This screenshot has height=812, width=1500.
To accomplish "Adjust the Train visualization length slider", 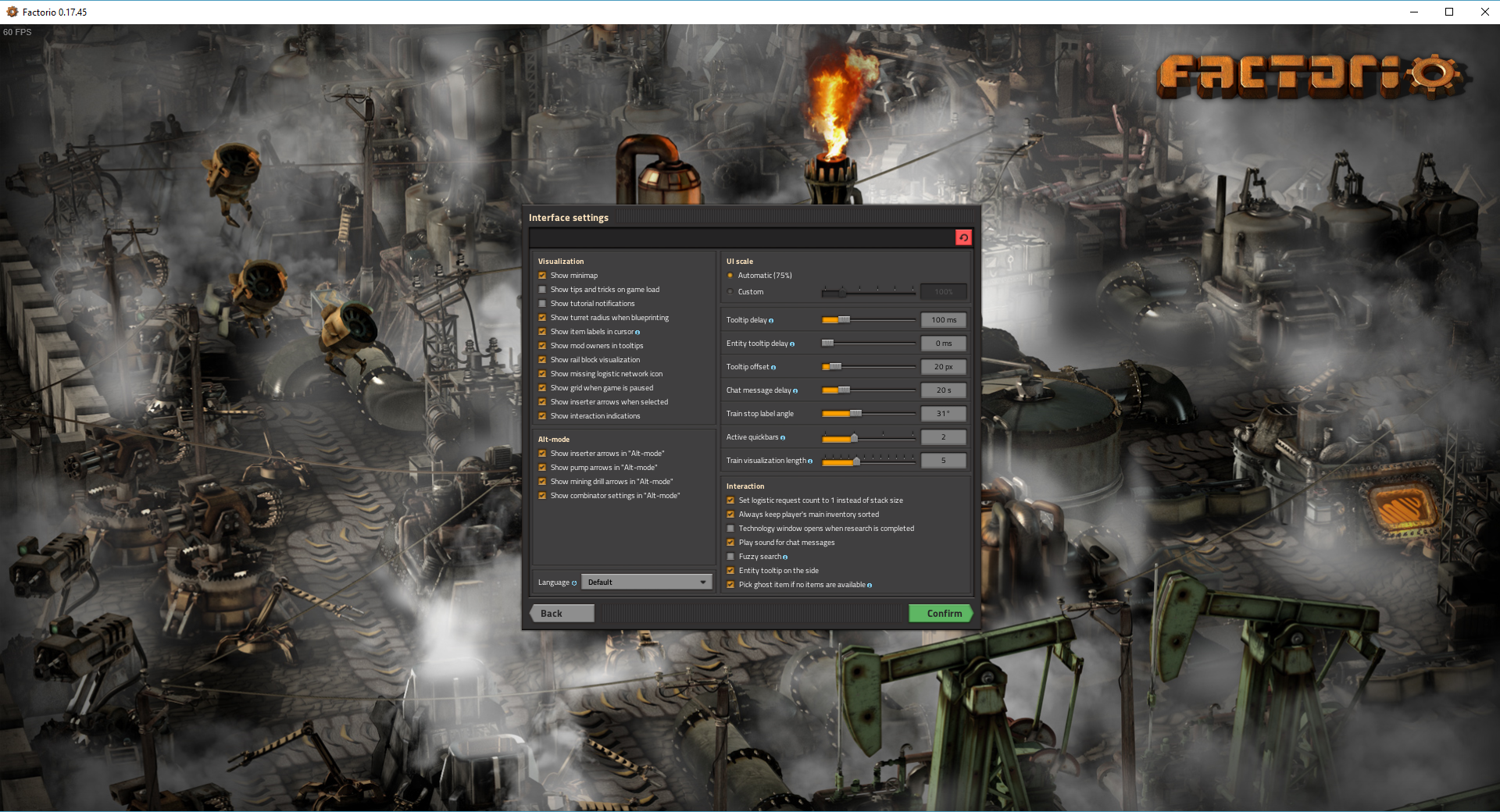I will [x=868, y=461].
